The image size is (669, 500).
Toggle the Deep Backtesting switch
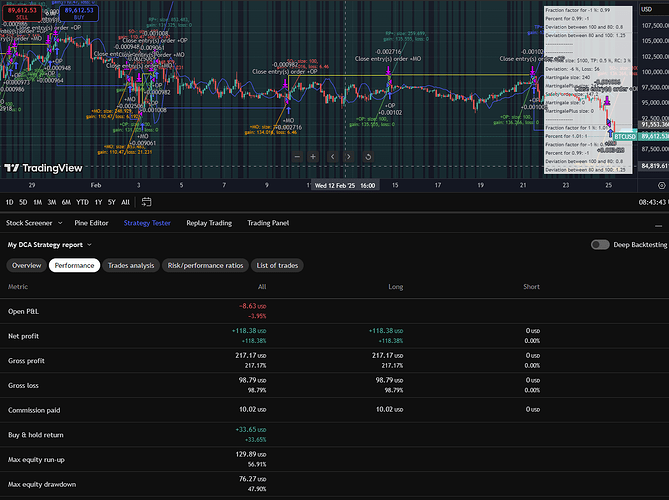[x=600, y=244]
